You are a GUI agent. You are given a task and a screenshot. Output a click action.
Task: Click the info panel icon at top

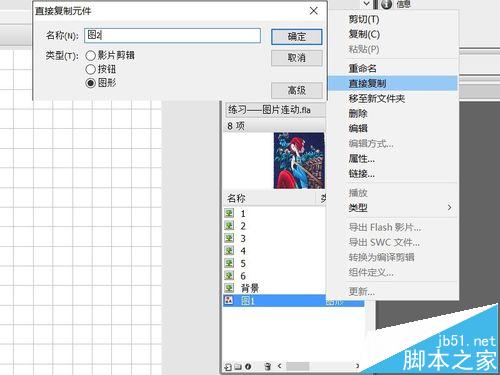point(386,4)
